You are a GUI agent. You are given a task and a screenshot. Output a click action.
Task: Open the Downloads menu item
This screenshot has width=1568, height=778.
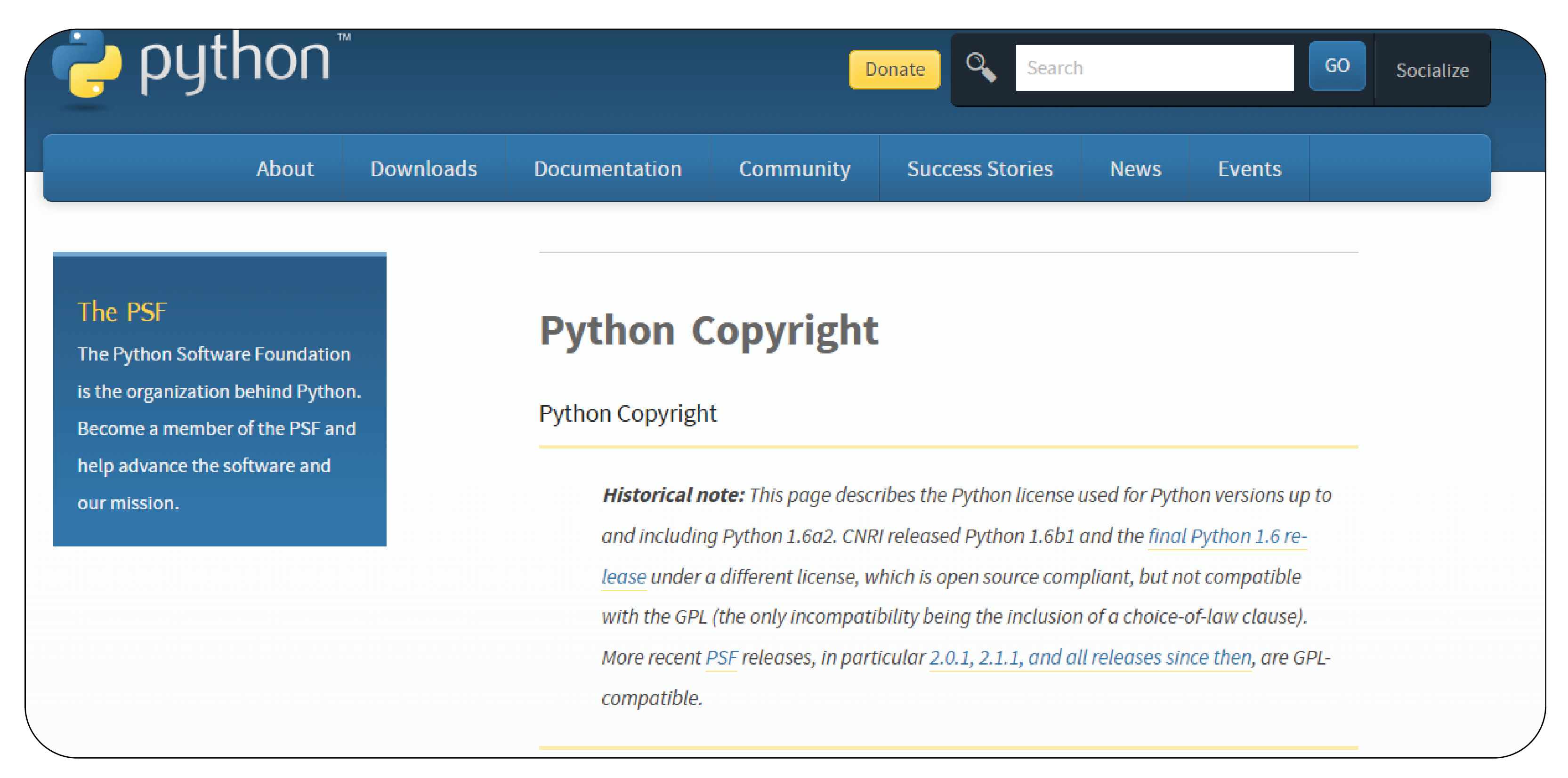point(424,168)
